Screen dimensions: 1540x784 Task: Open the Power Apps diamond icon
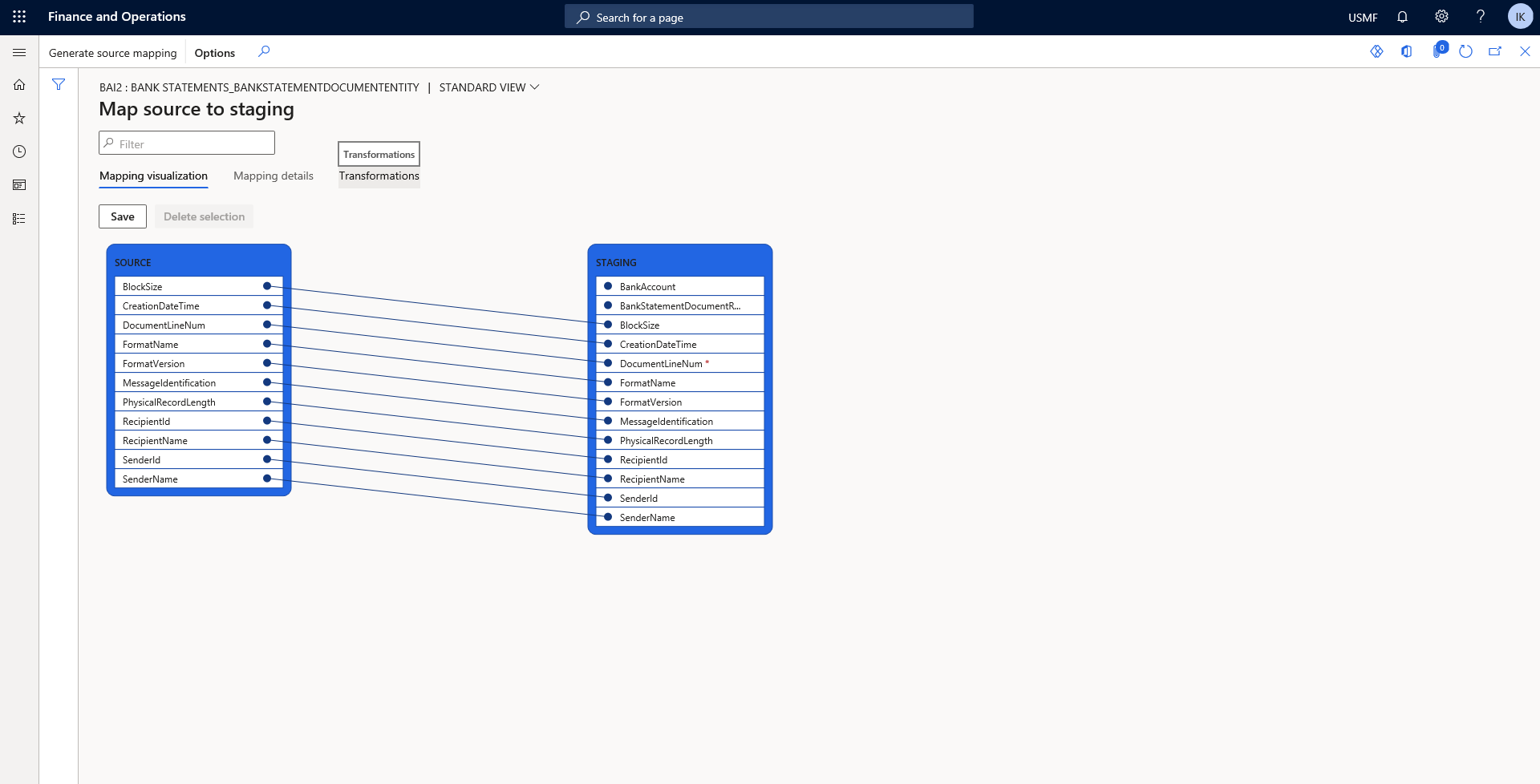(x=1376, y=51)
